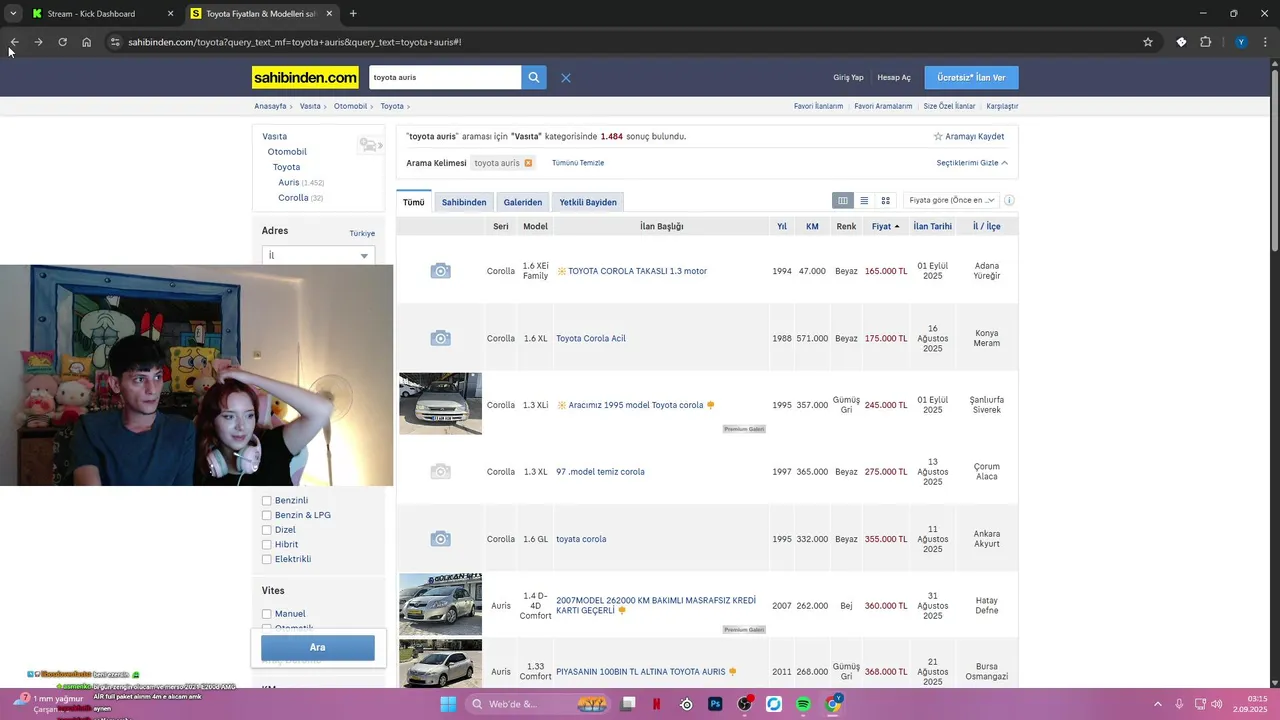
Task: Open the İl province dropdown
Action: coord(318,256)
